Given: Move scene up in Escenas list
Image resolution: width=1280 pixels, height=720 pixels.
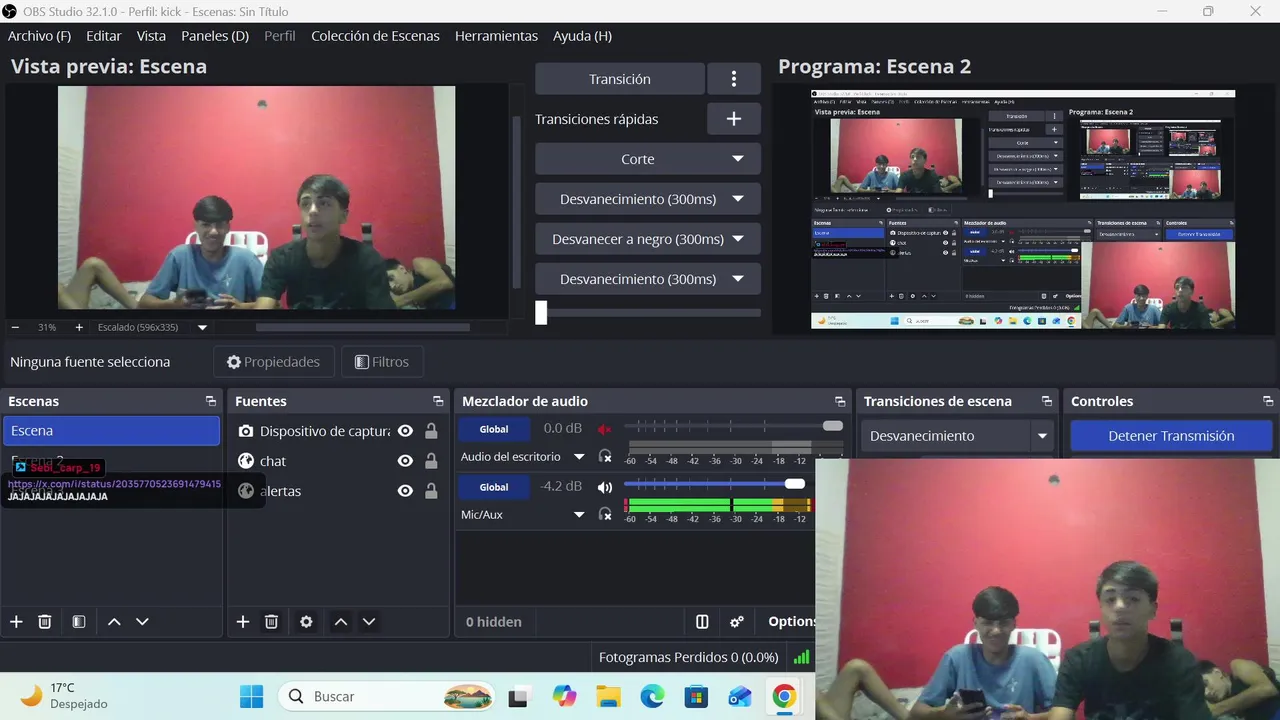Looking at the screenshot, I should coord(114,622).
